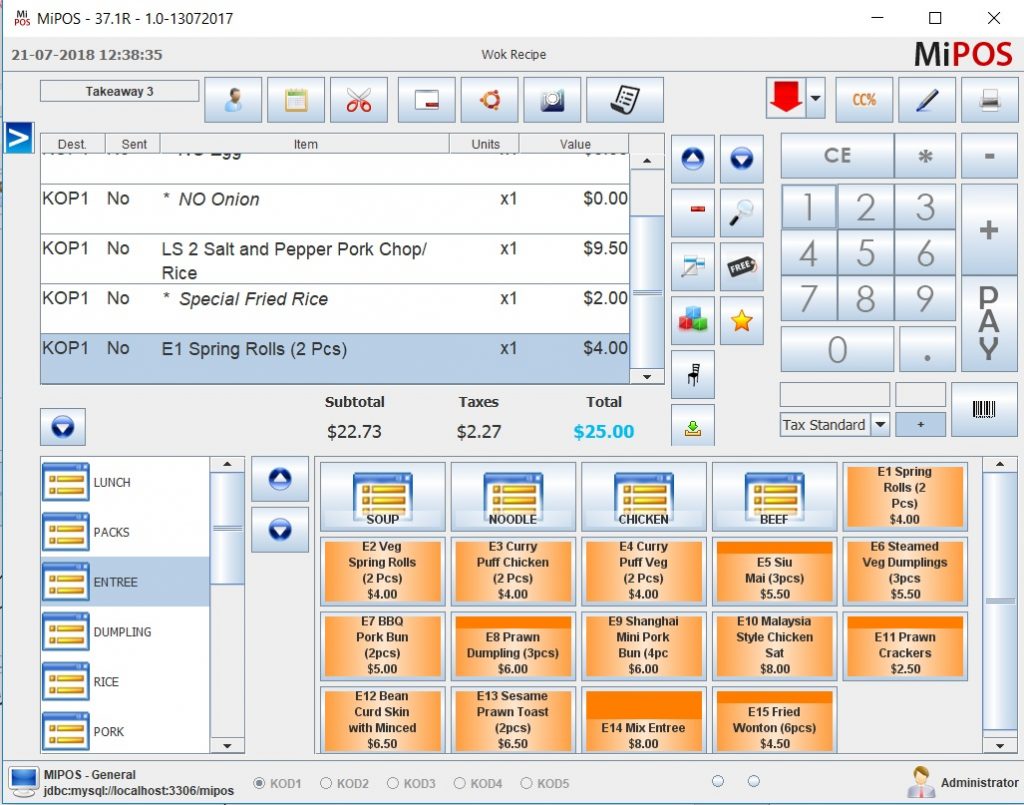Open the CHICKEN subcategory

tap(644, 497)
